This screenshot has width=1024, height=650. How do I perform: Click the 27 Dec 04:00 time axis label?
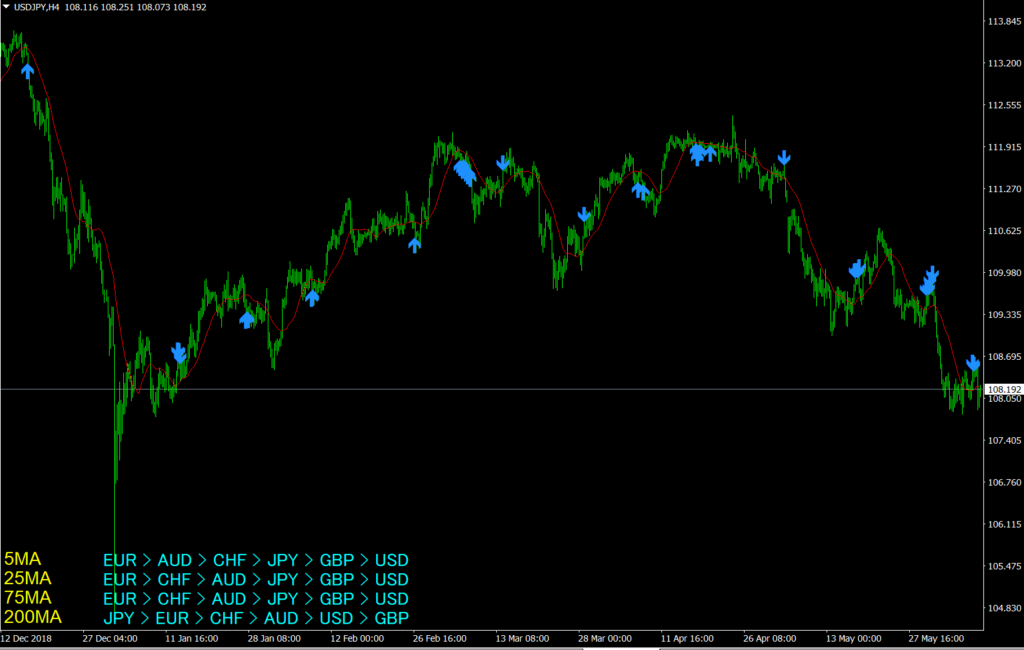point(110,637)
